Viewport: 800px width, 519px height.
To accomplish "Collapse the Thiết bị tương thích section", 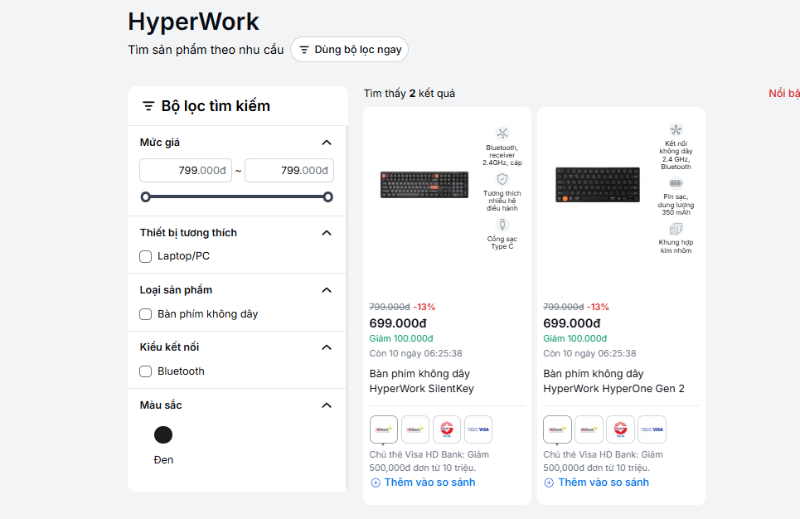I will [327, 233].
